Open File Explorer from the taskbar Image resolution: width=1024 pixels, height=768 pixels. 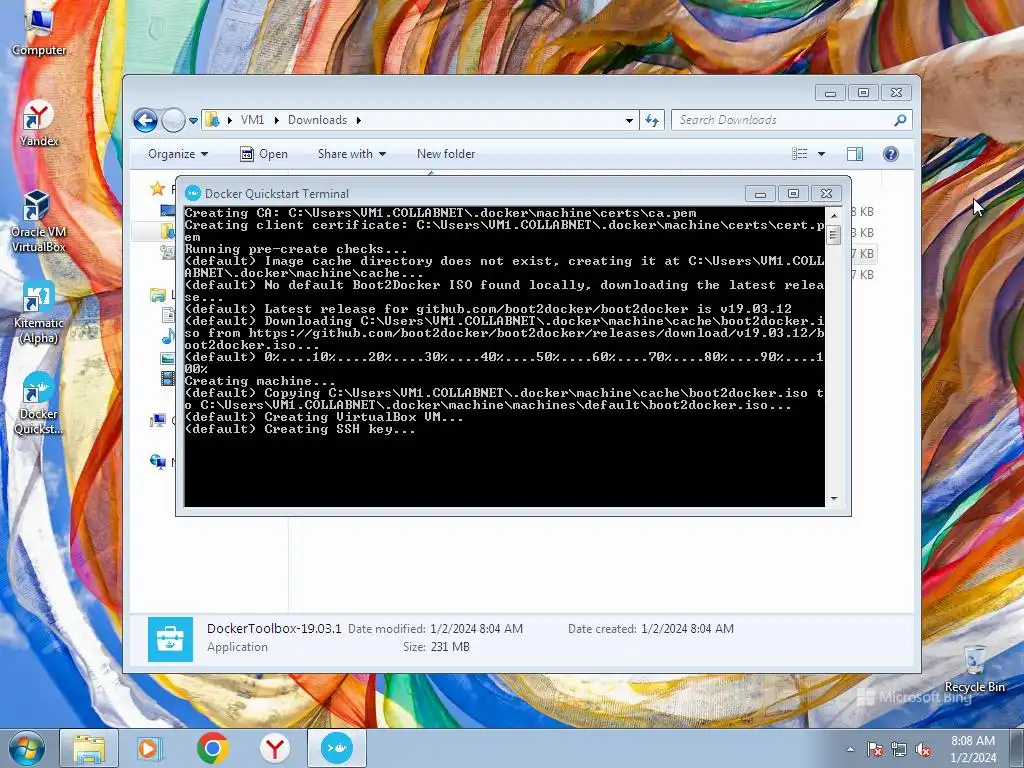click(x=89, y=748)
